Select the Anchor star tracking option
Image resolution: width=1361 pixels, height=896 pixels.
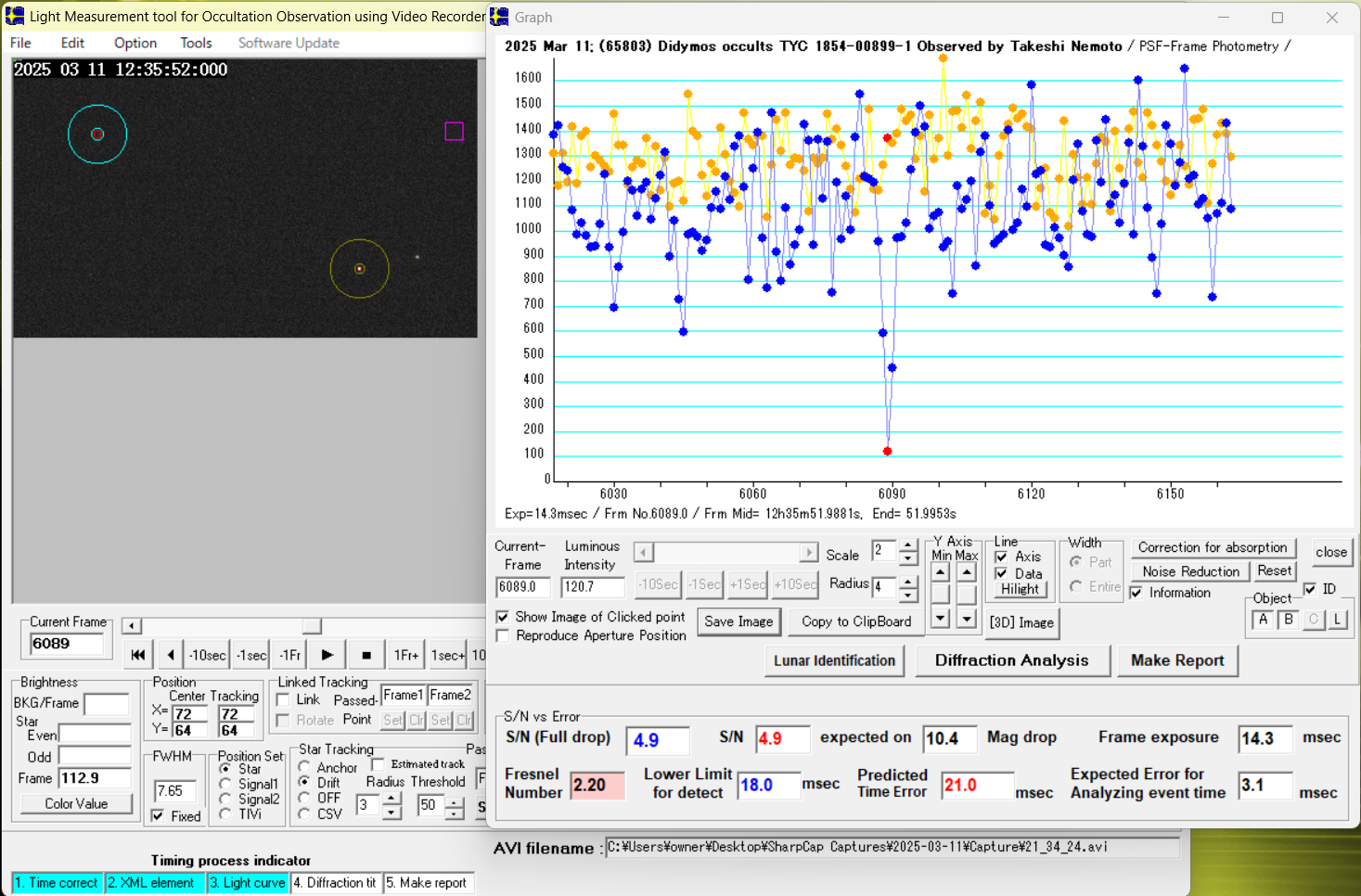(304, 767)
